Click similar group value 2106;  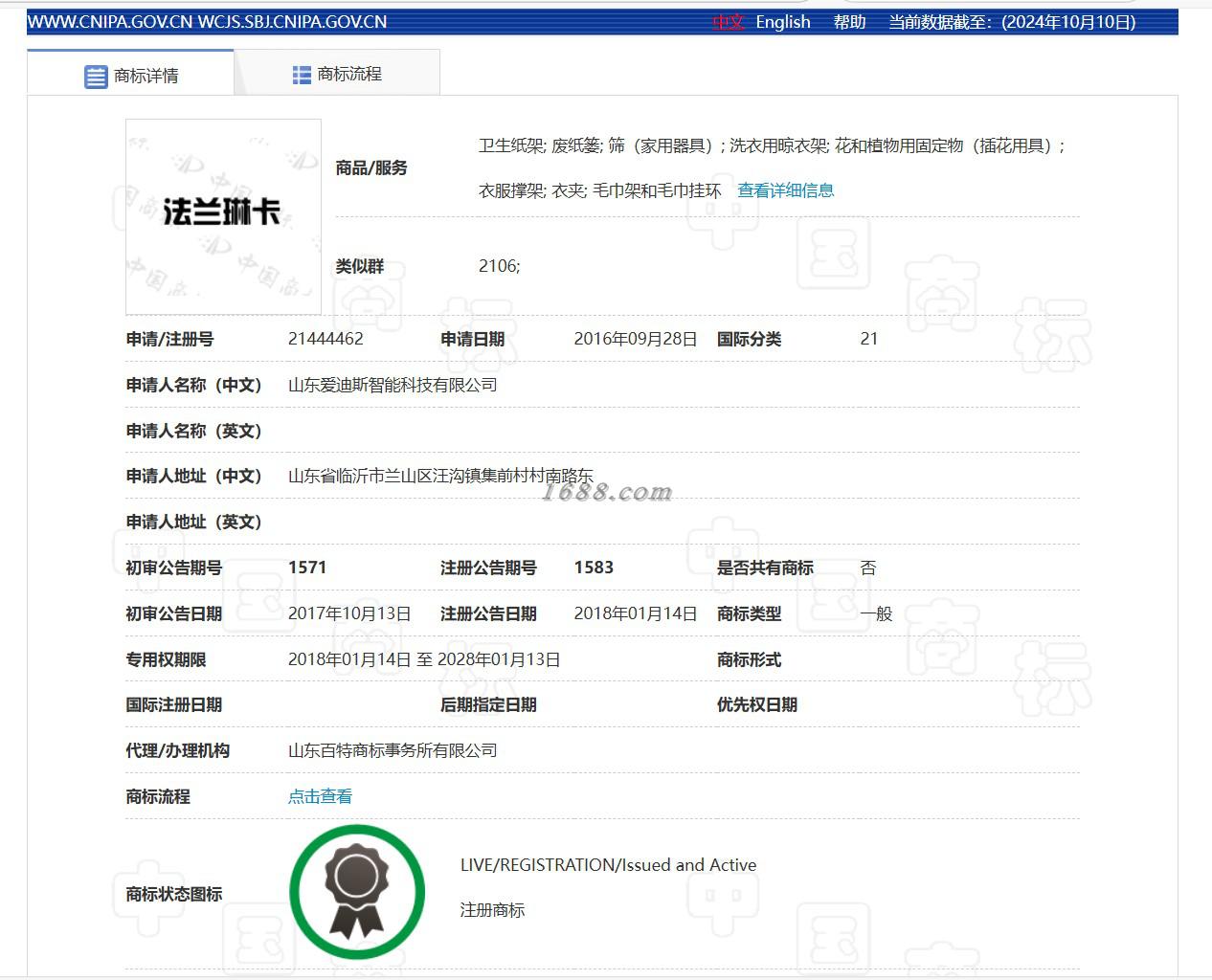[500, 266]
